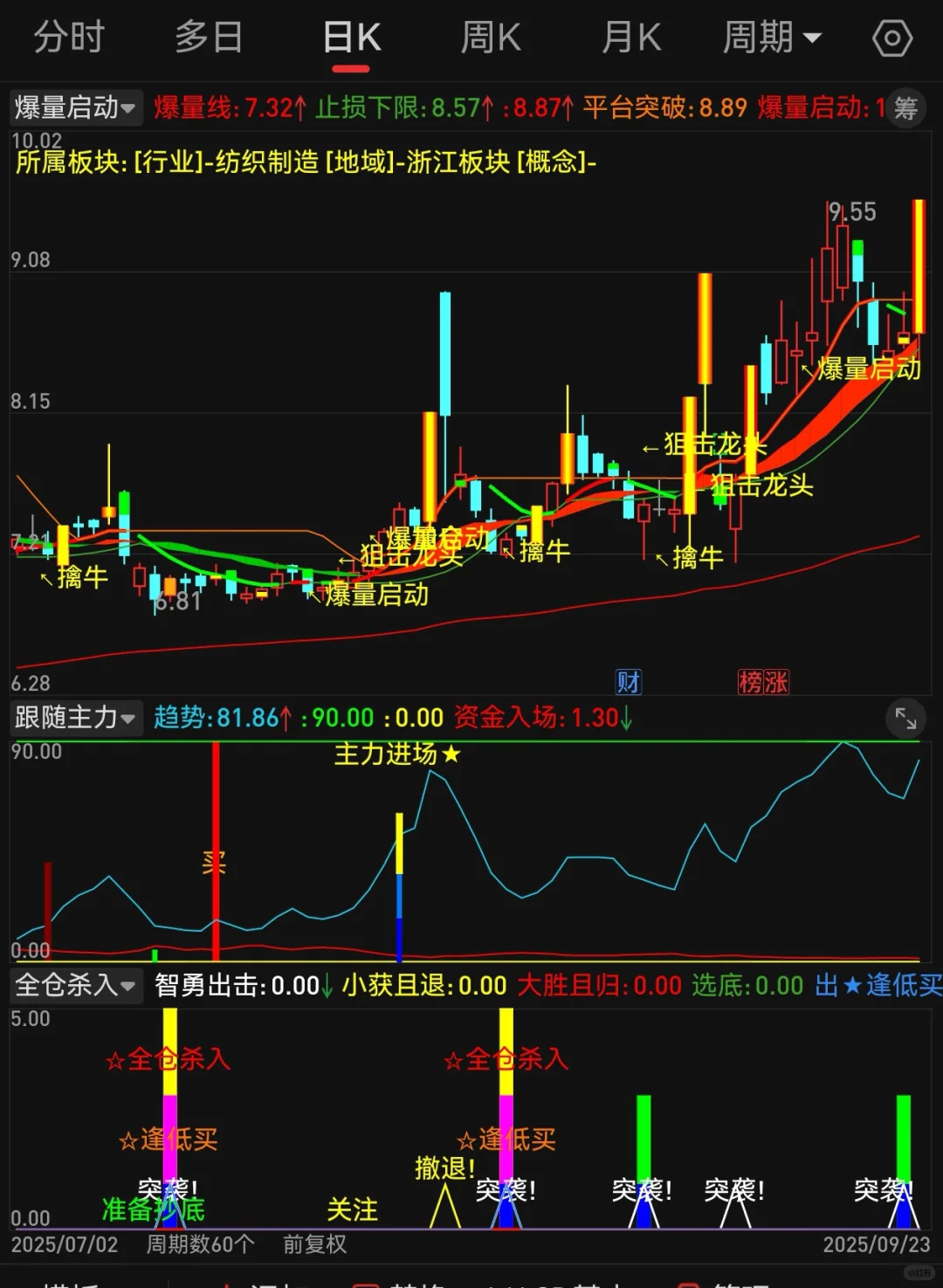Image resolution: width=943 pixels, height=1288 pixels.
Task: Tap the 9.55 high price label
Action: coord(852,212)
